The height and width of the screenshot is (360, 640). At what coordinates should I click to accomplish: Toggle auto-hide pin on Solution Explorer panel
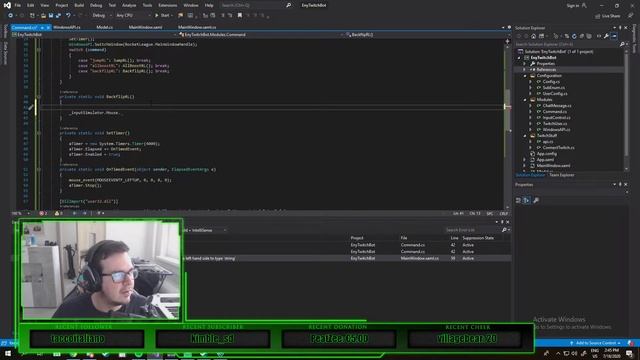pos(620,28)
